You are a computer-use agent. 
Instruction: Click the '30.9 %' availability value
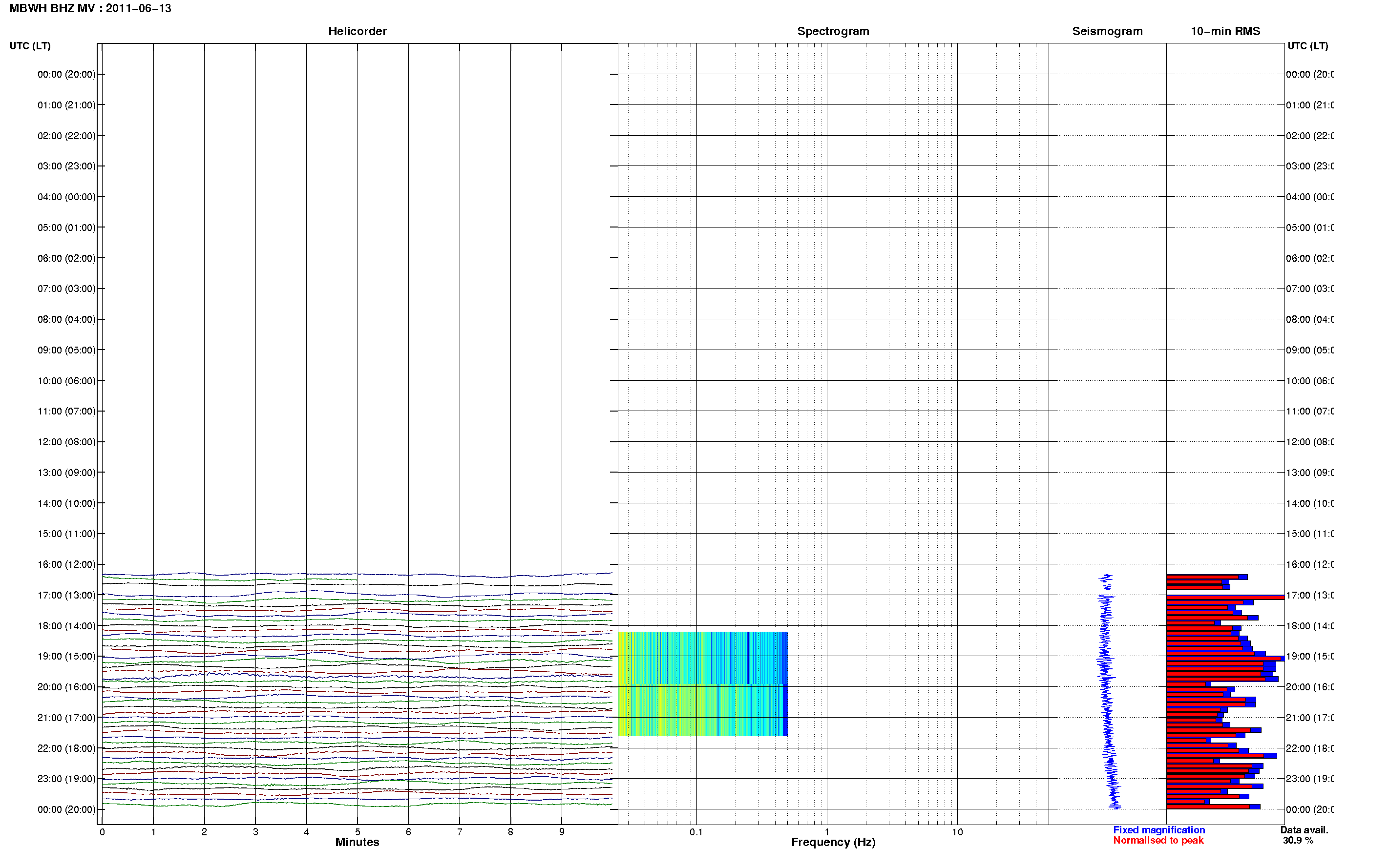(x=1298, y=841)
